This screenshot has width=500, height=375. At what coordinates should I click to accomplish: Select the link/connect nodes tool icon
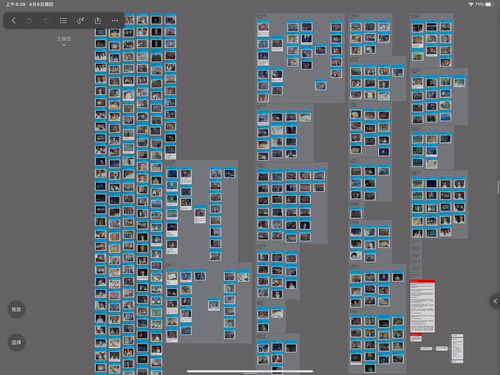(80, 21)
